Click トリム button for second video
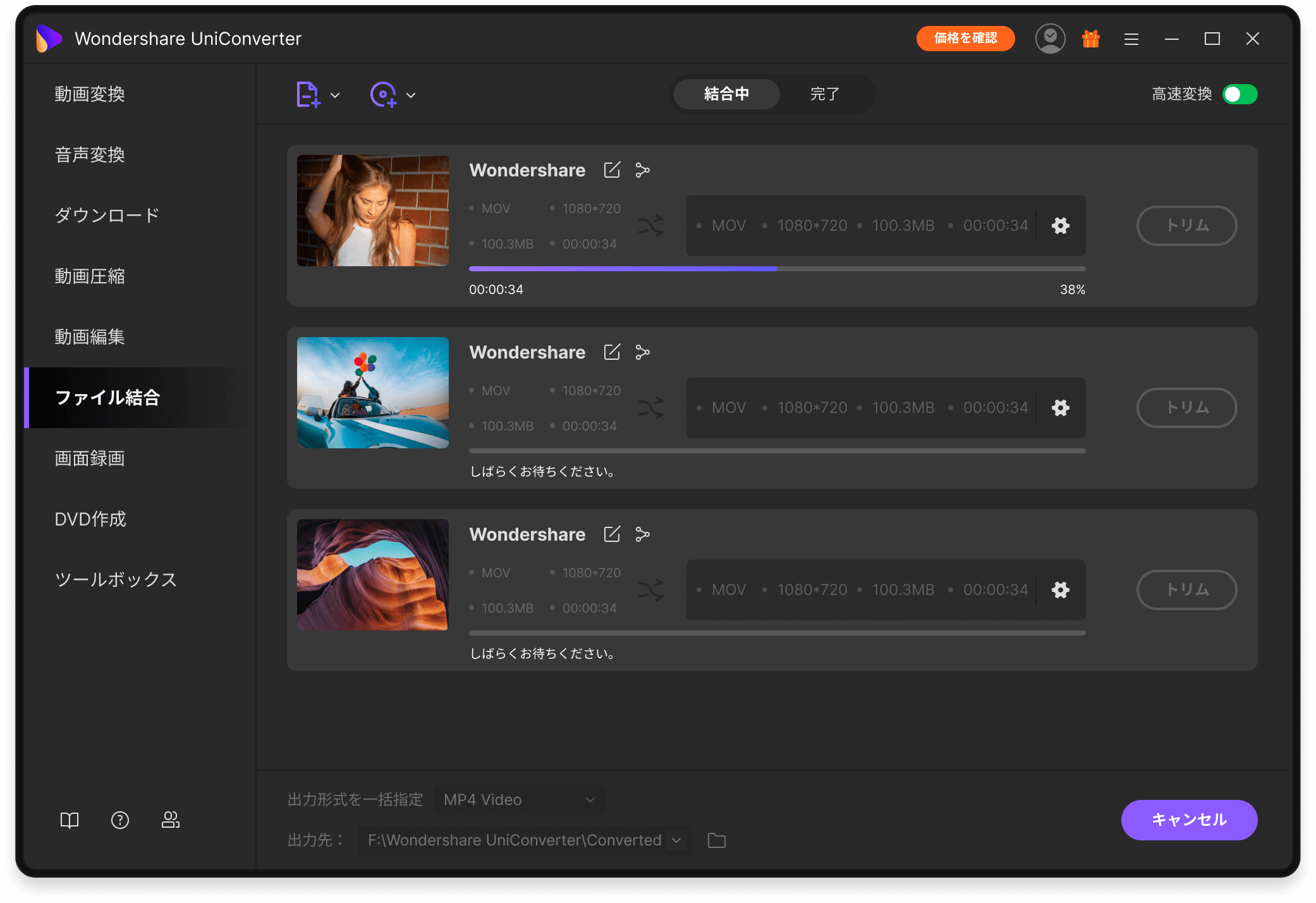 point(1186,408)
